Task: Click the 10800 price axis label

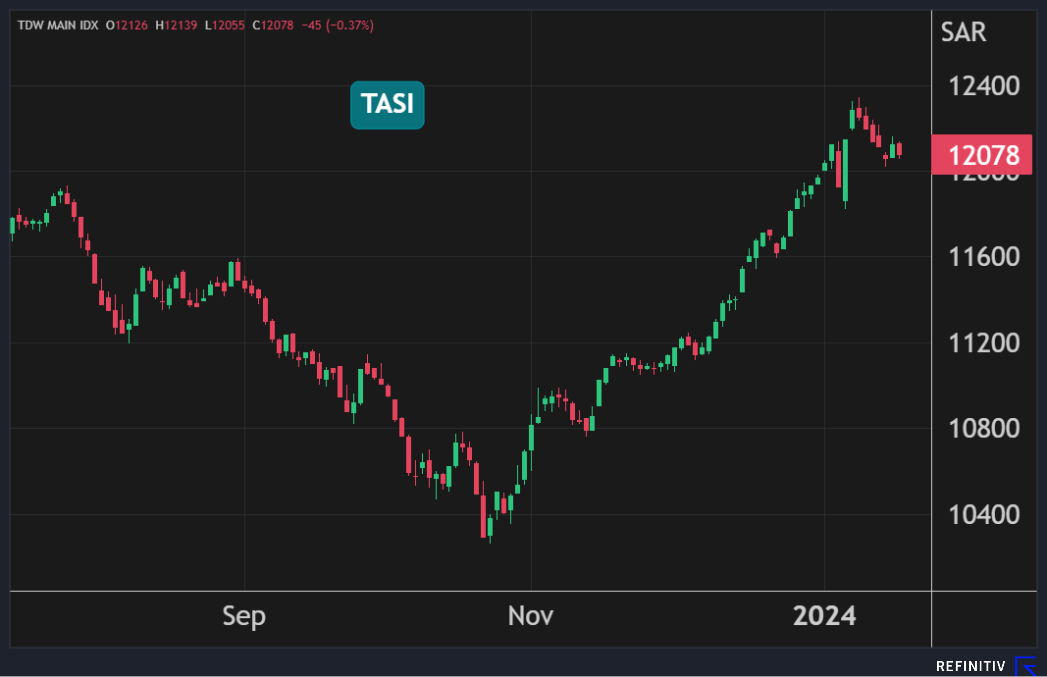Action: coord(984,429)
